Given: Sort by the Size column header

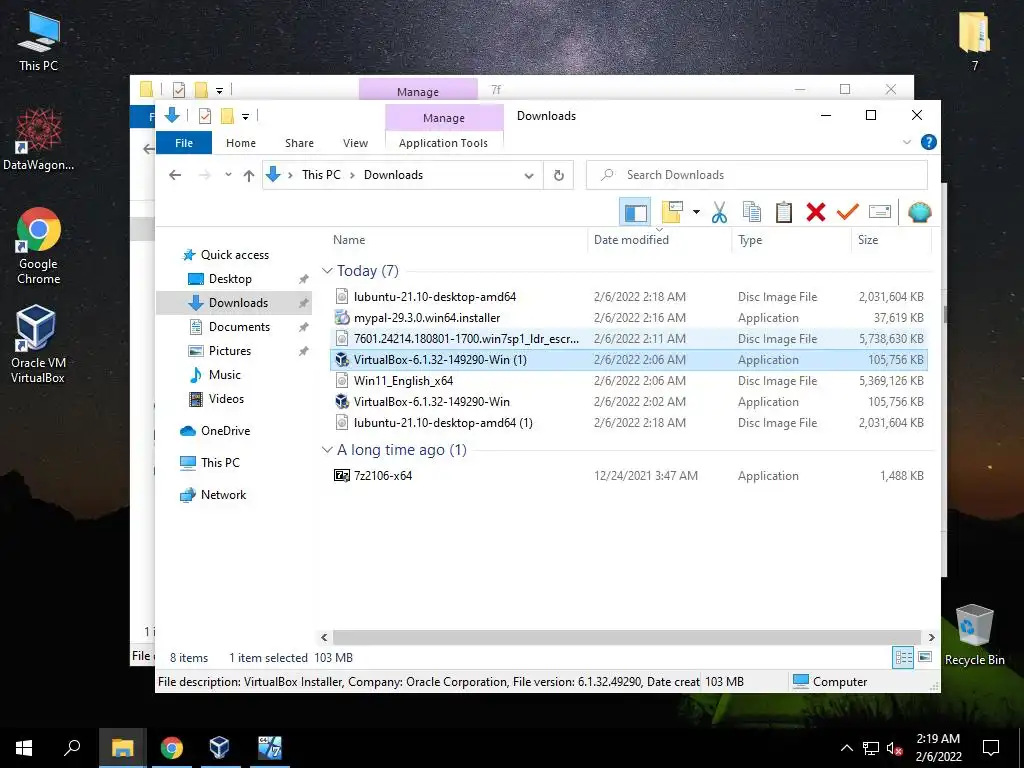Looking at the screenshot, I should [x=868, y=240].
